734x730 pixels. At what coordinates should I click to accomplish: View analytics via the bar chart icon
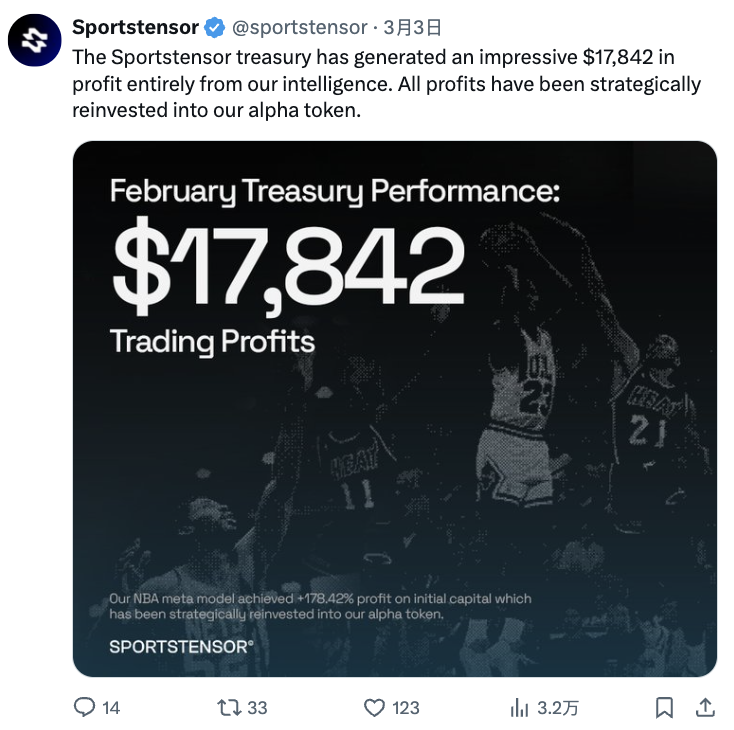point(519,707)
